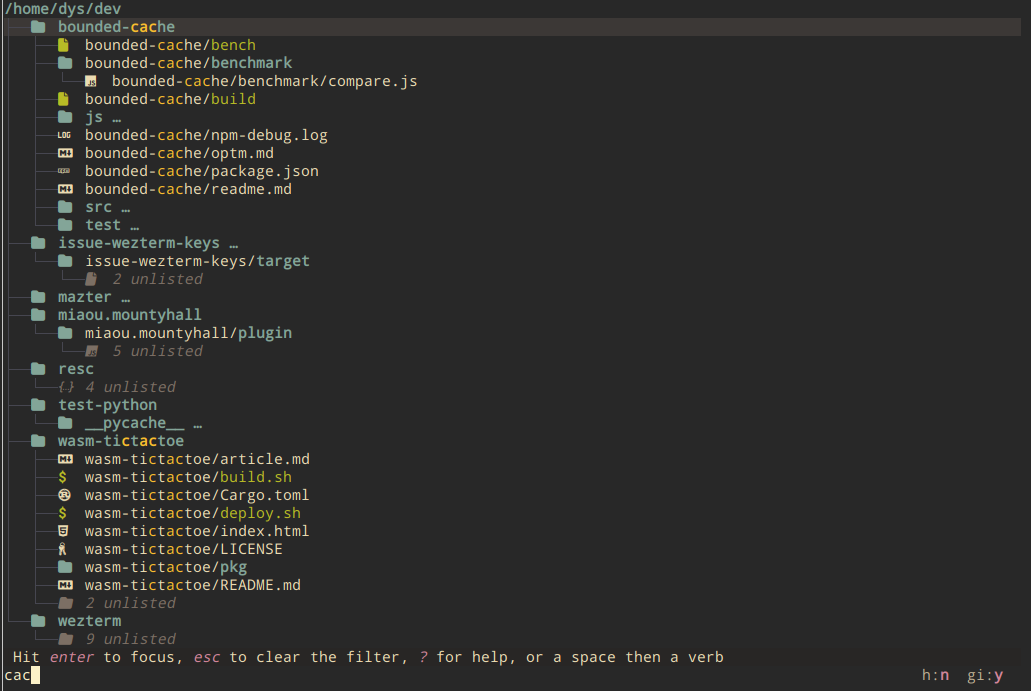Click the license icon next to LICENSE
Image resolution: width=1031 pixels, height=691 pixels.
pyautogui.click(x=64, y=549)
